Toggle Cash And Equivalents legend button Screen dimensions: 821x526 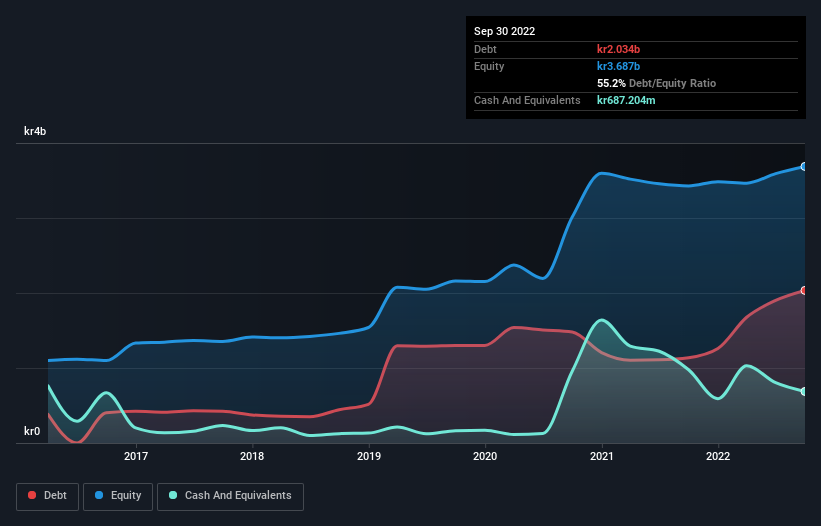point(230,496)
